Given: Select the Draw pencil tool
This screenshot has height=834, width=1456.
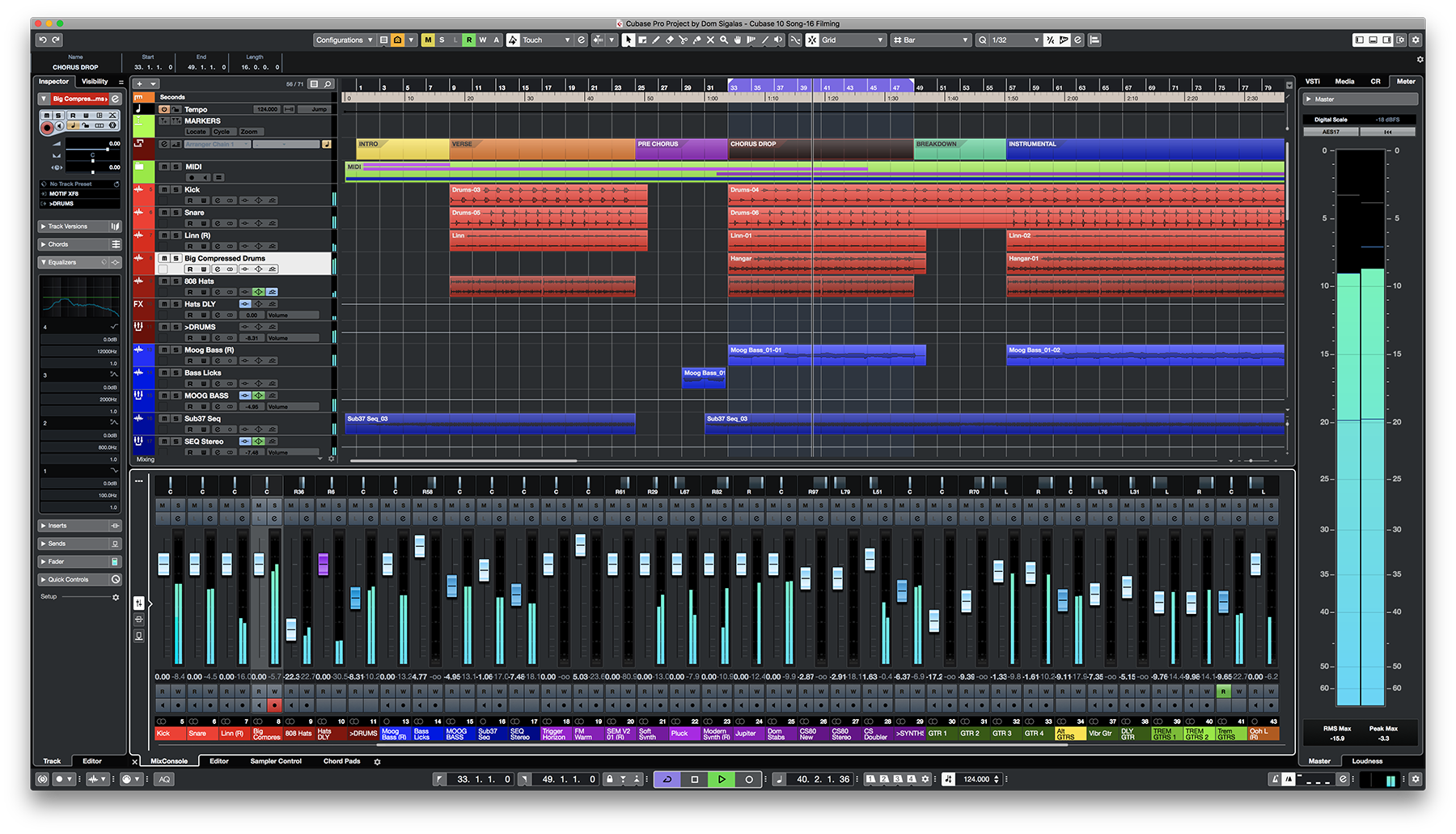Looking at the screenshot, I should click(656, 40).
